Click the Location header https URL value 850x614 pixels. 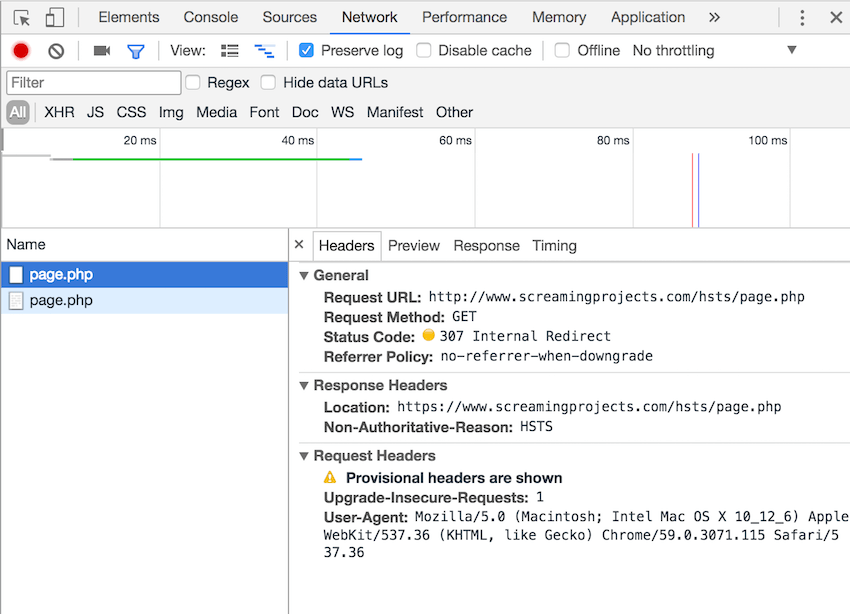coord(589,407)
